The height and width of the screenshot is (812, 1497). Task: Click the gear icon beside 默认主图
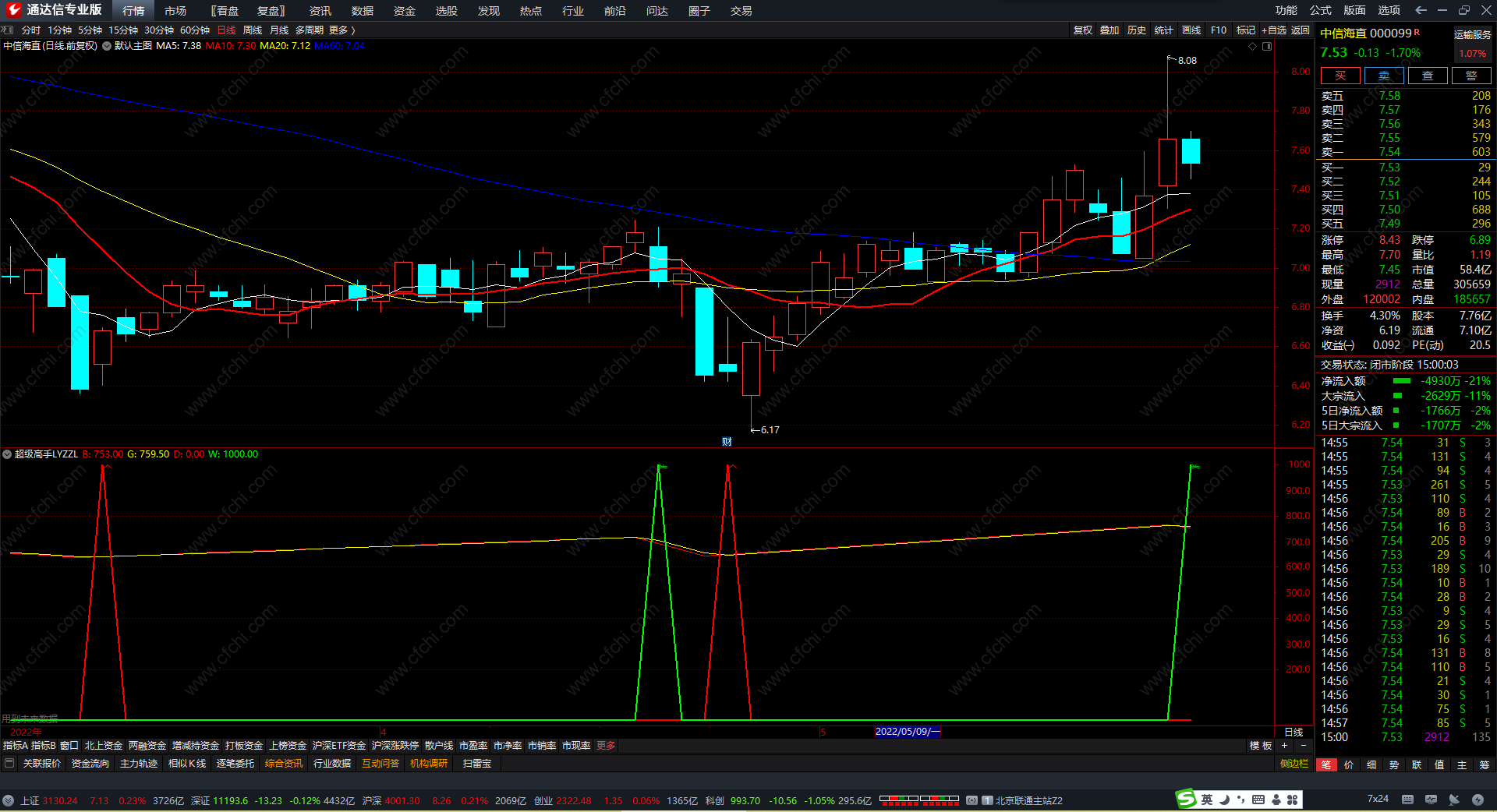(107, 46)
